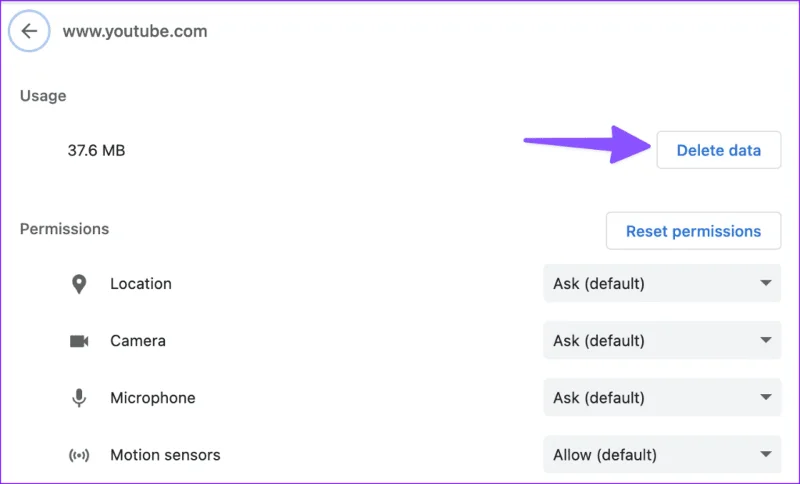
Task: Delete YouTube site data
Action: pos(718,150)
